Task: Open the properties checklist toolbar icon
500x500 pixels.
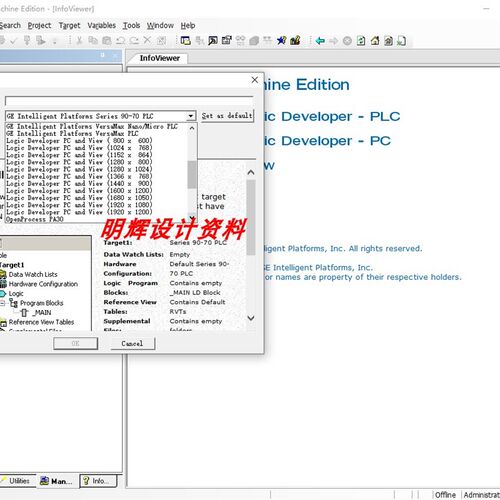Action: tap(227, 41)
